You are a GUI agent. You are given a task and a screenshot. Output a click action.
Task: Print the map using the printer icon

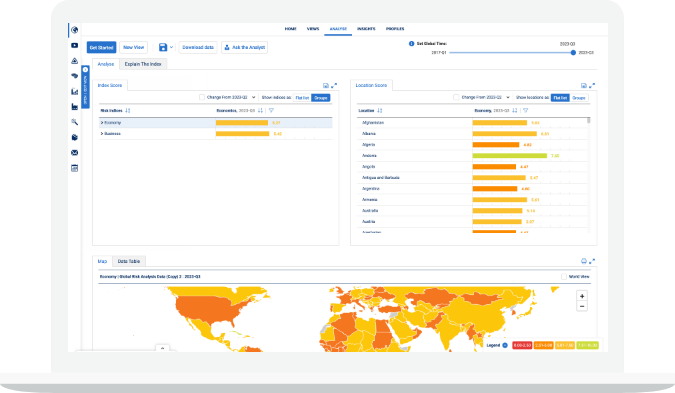click(584, 261)
